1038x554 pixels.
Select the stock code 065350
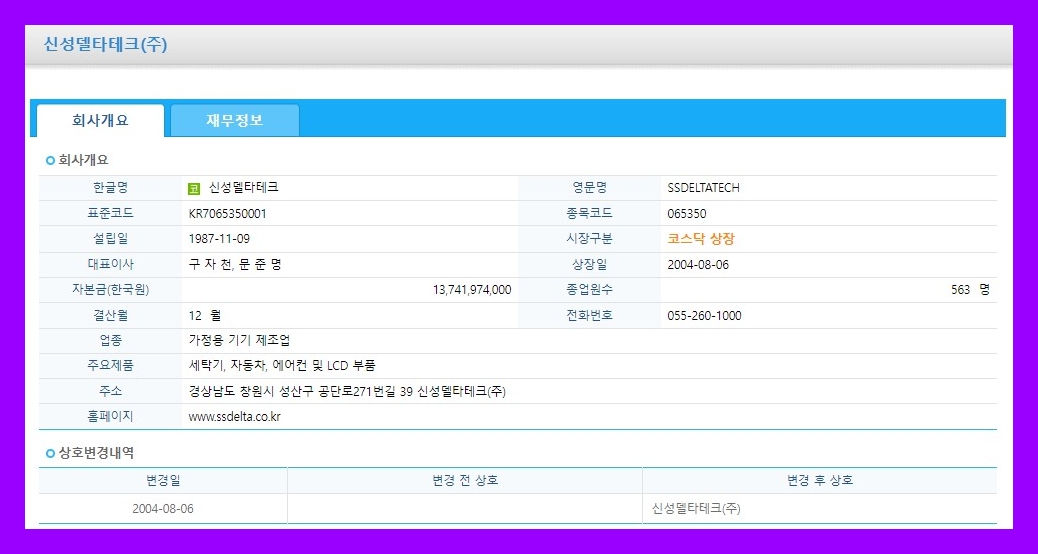point(687,214)
